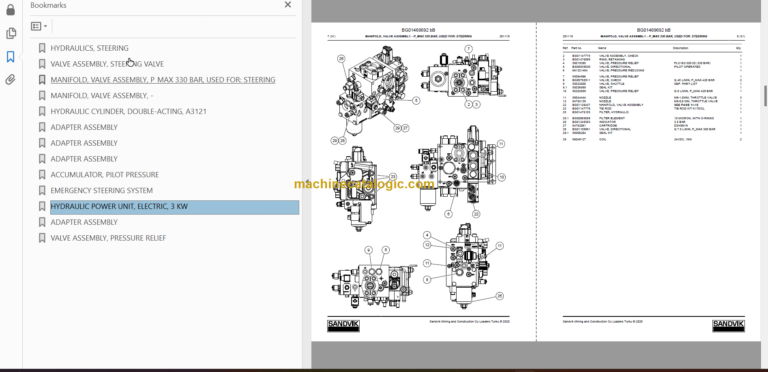Close the Bookmarks panel
Screen dimensions: 768x372
(288, 5)
